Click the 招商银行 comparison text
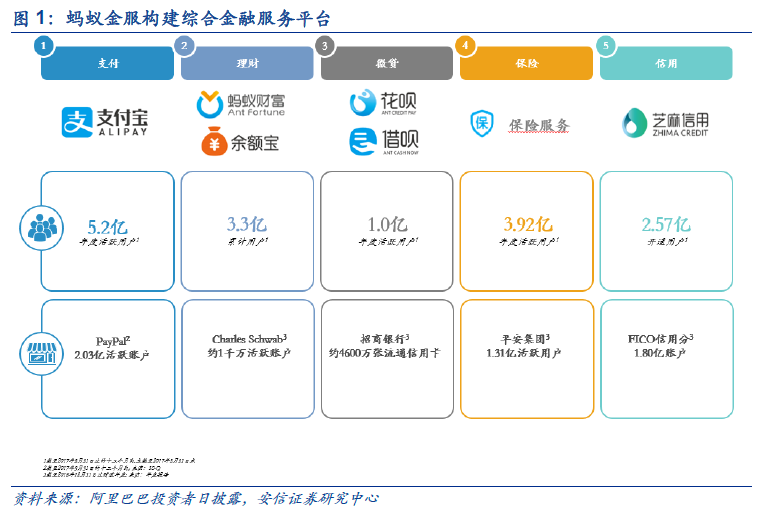Image resolution: width=766 pixels, height=519 pixels. coord(384,346)
